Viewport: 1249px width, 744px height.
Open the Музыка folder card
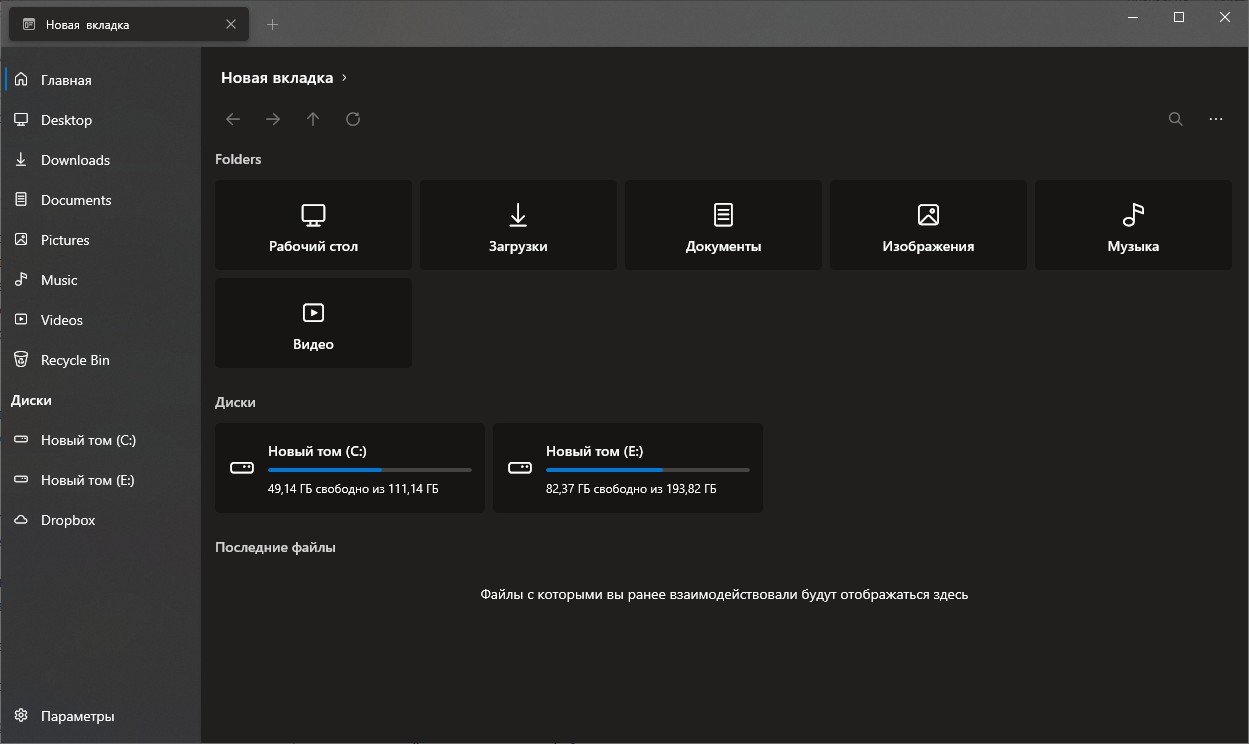(x=1133, y=225)
